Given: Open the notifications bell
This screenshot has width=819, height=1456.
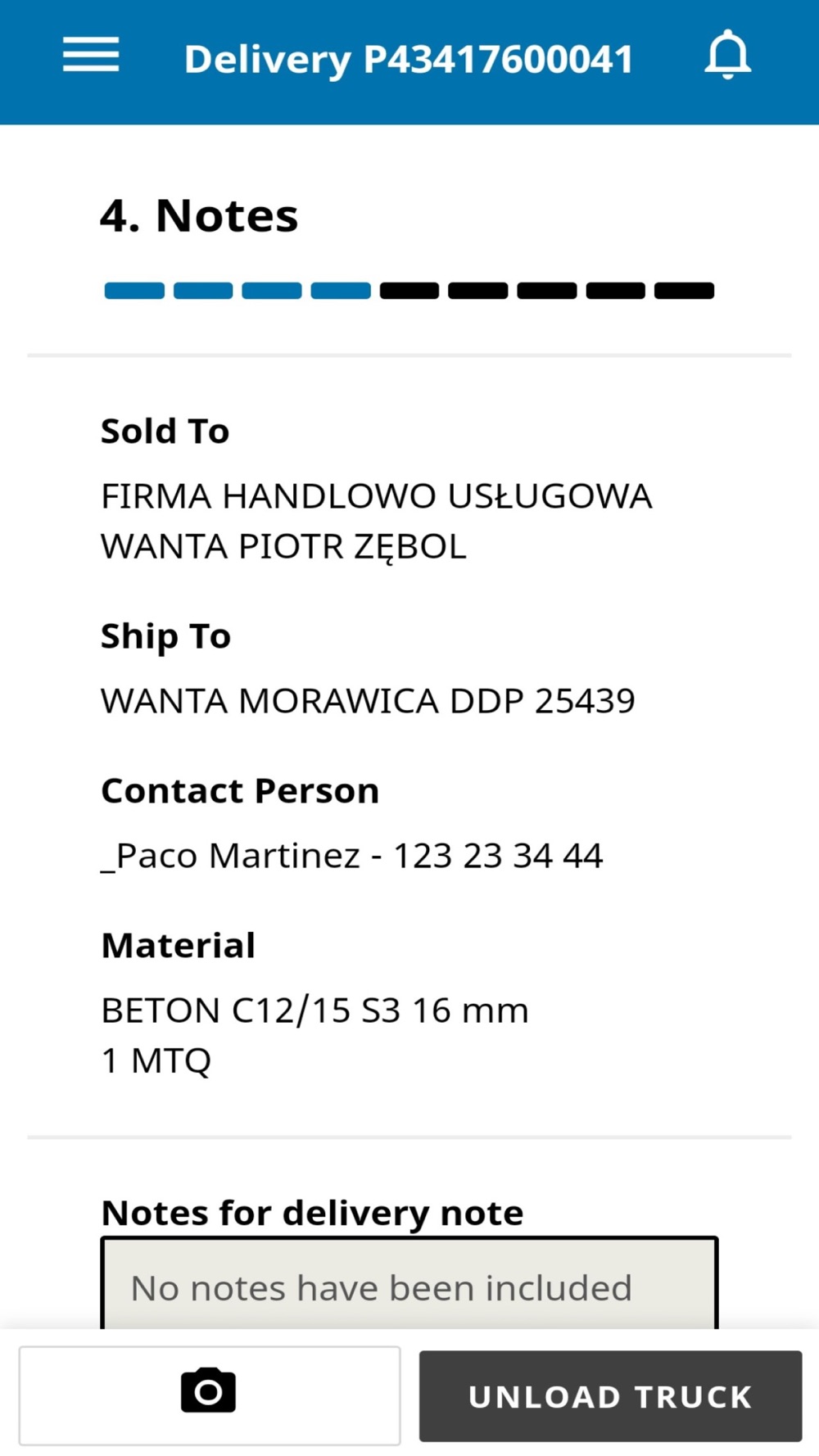Looking at the screenshot, I should coord(727,55).
